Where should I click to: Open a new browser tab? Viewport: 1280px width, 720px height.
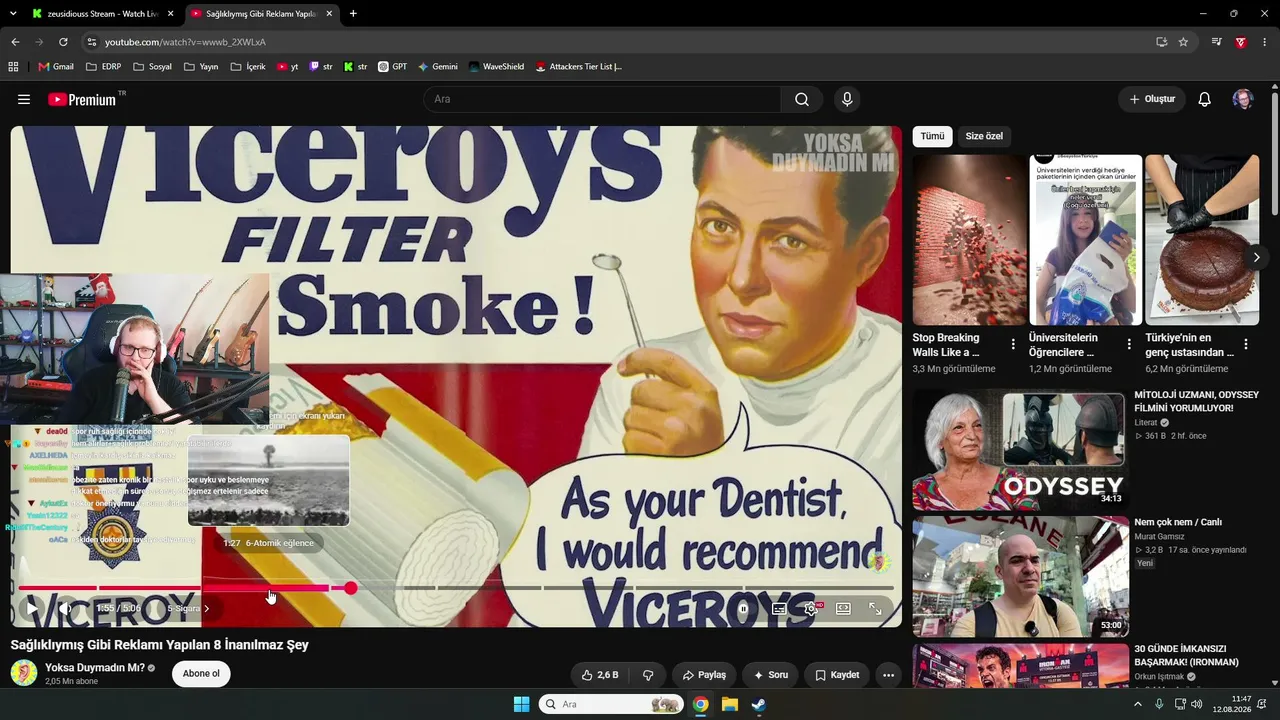[353, 14]
